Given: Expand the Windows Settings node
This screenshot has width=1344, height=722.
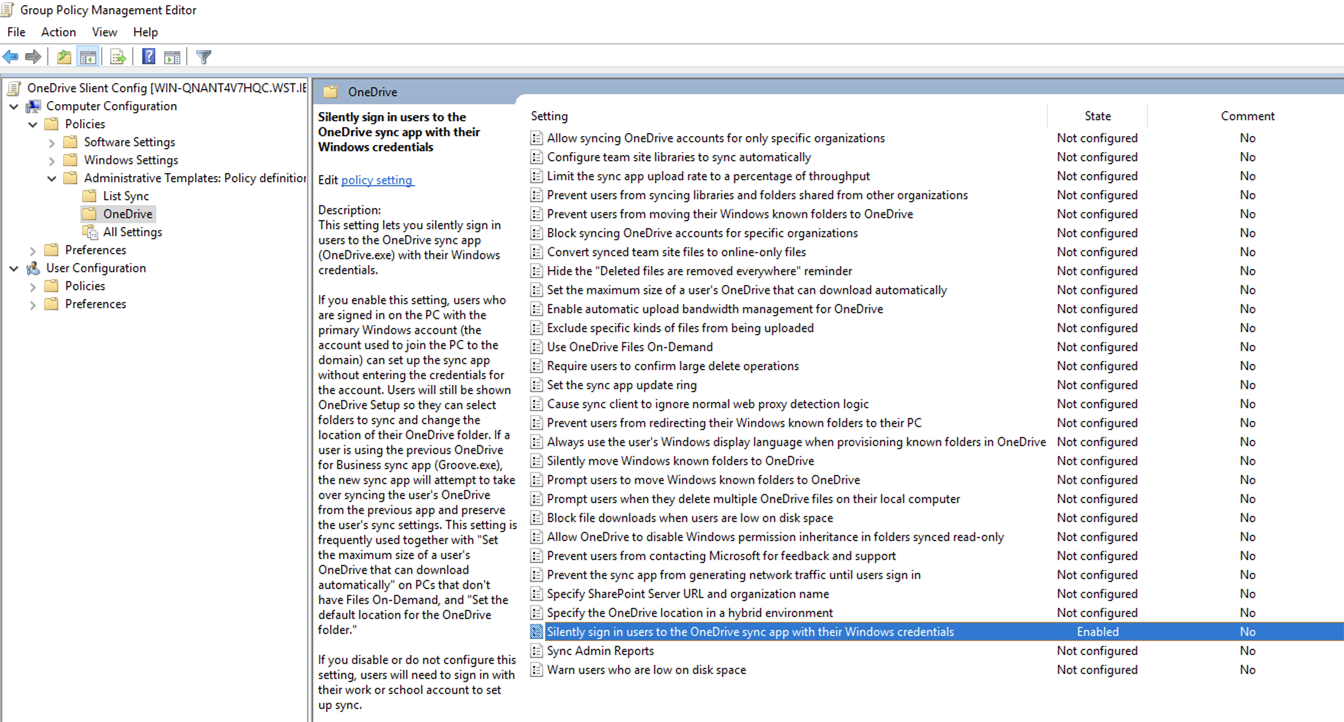Looking at the screenshot, I should point(52,160).
